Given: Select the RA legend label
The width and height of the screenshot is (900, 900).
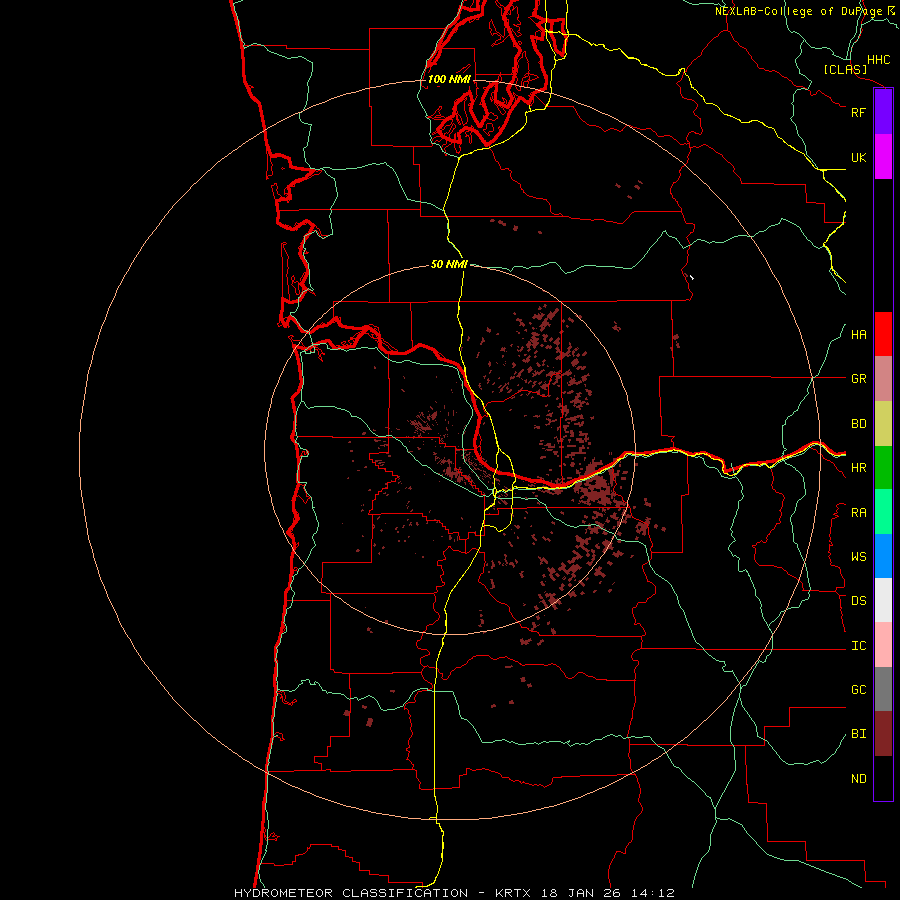Looking at the screenshot, I should 858,513.
